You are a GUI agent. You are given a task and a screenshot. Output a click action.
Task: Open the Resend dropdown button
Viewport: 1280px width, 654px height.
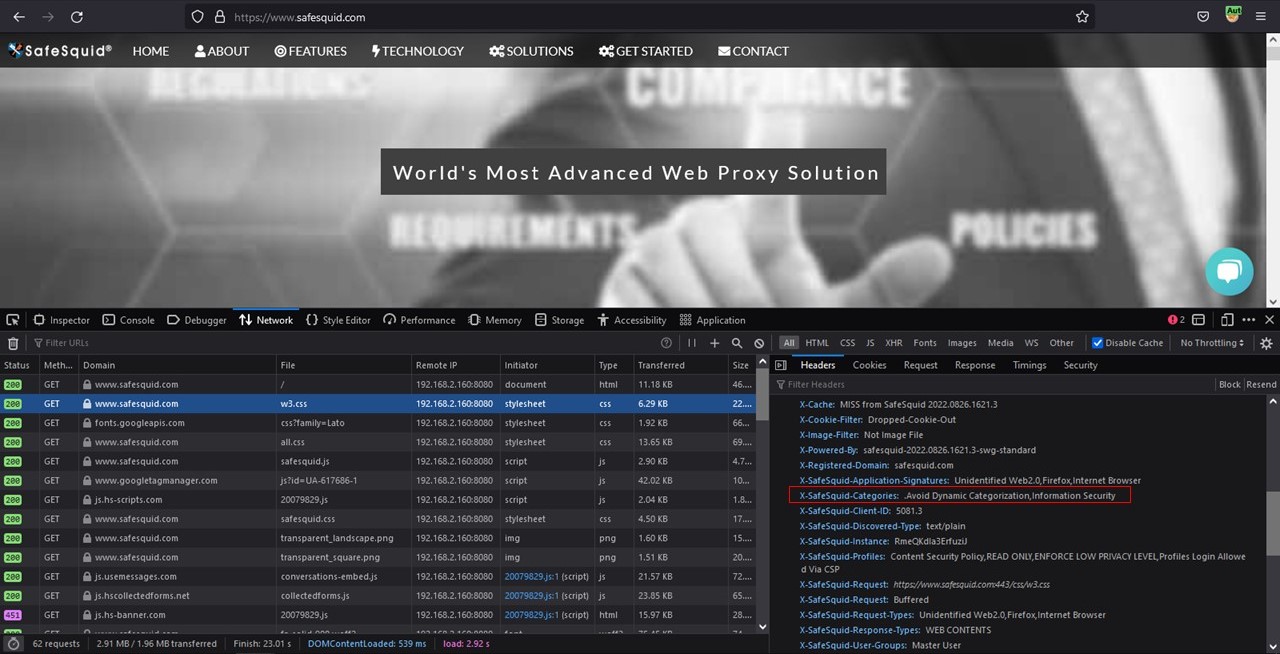(x=1261, y=384)
